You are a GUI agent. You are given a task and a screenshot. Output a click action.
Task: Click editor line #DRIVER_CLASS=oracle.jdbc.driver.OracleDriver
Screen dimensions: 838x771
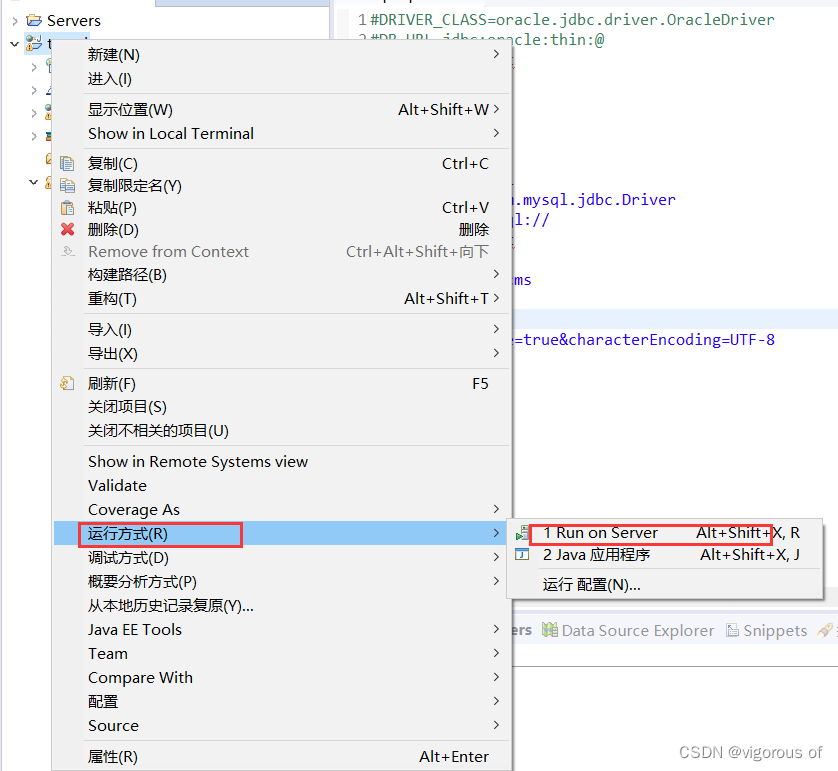572,20
